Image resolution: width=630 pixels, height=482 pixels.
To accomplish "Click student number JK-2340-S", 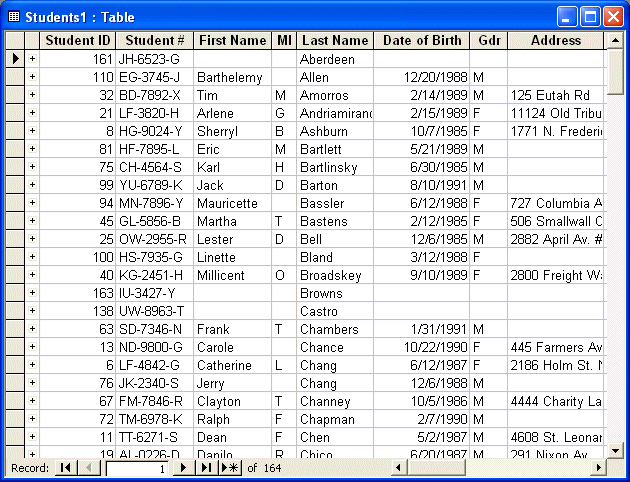I will pos(155,383).
